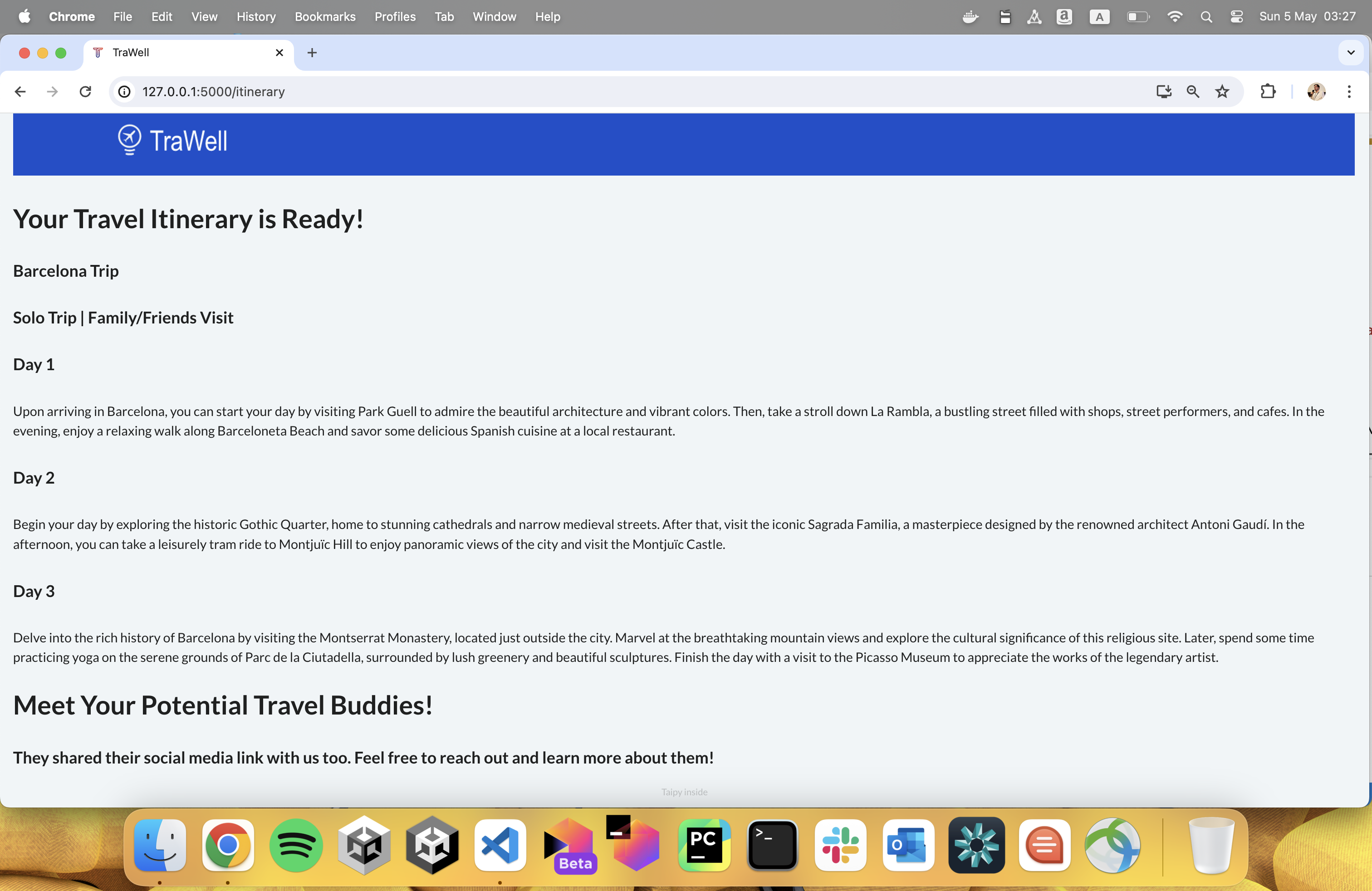1372x891 pixels.
Task: Click the install app icon in address bar
Action: click(x=1163, y=92)
